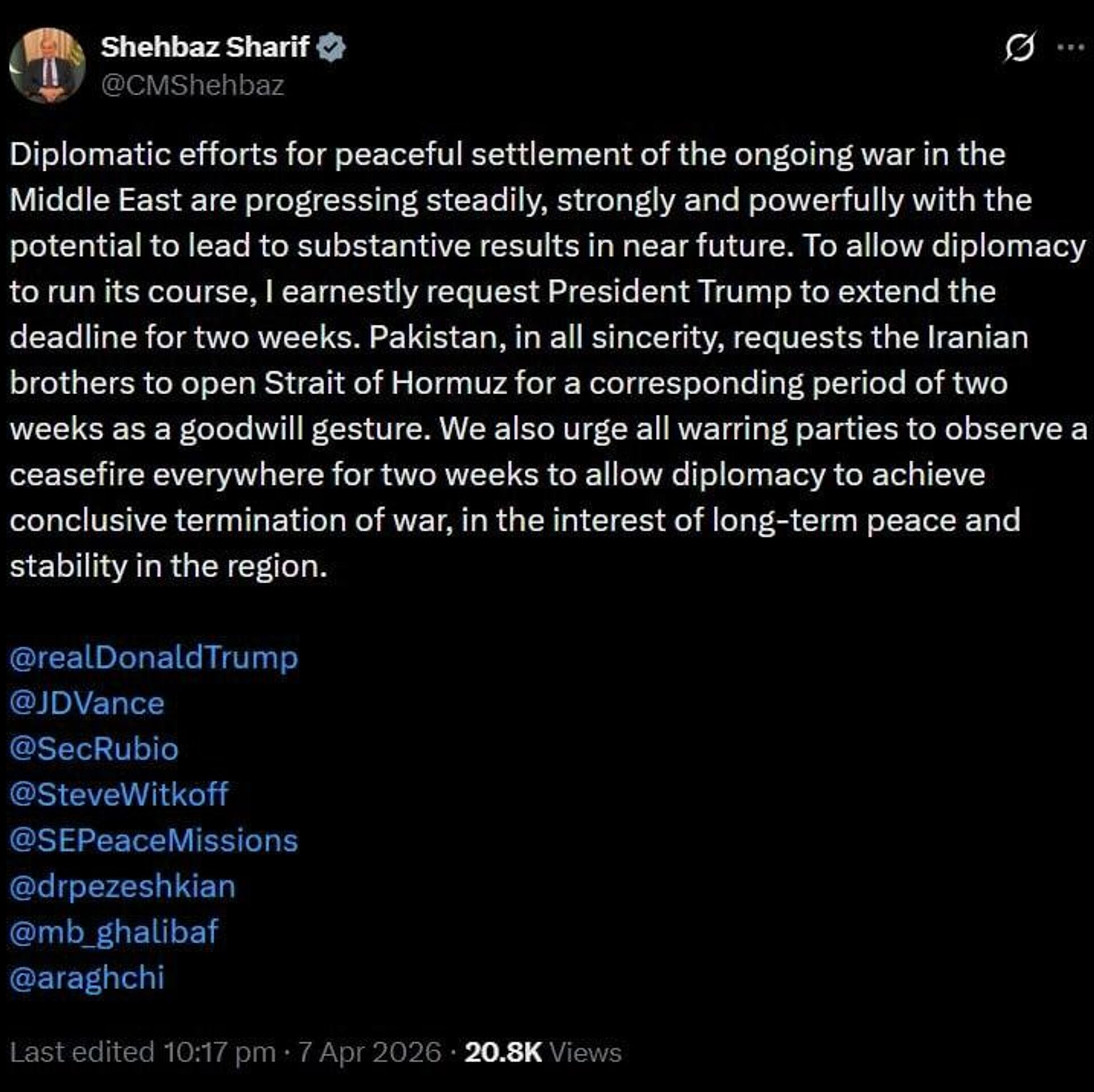Click the 20.8K Views count
Viewport: 1094px width, 1092px height.
[542, 1053]
